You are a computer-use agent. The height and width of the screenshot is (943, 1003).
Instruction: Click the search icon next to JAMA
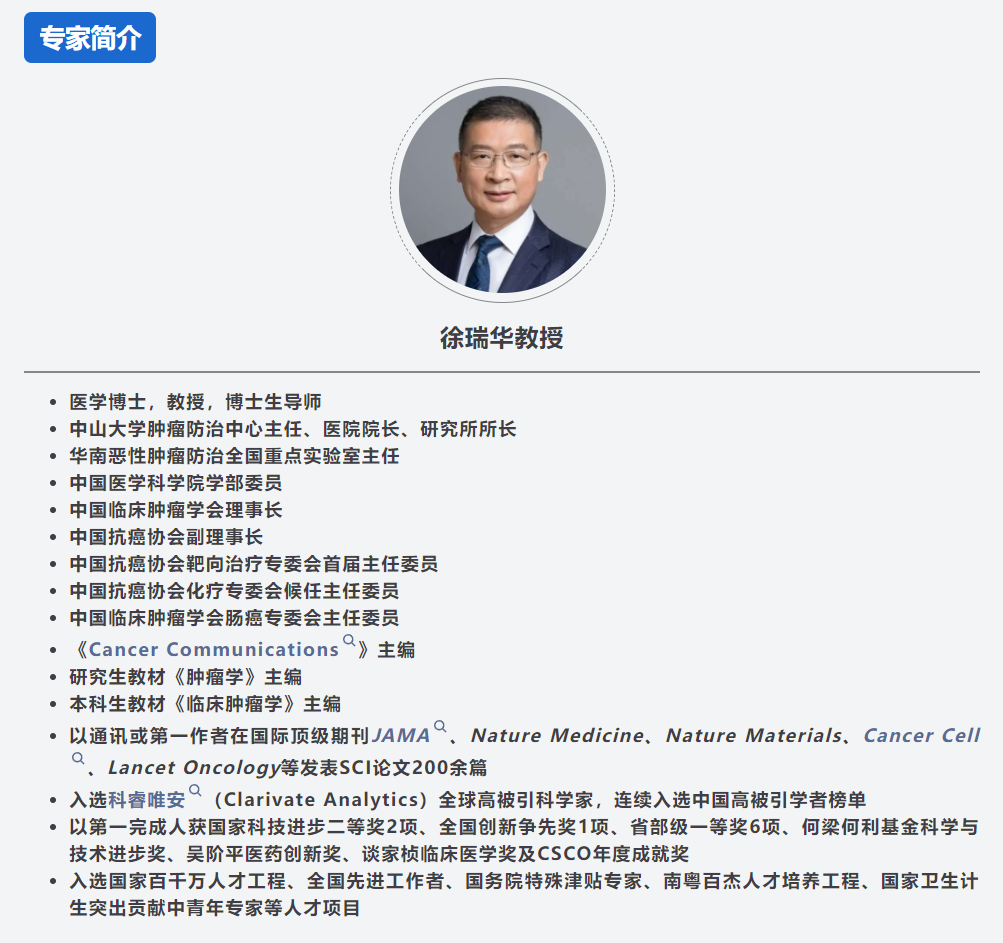[440, 727]
